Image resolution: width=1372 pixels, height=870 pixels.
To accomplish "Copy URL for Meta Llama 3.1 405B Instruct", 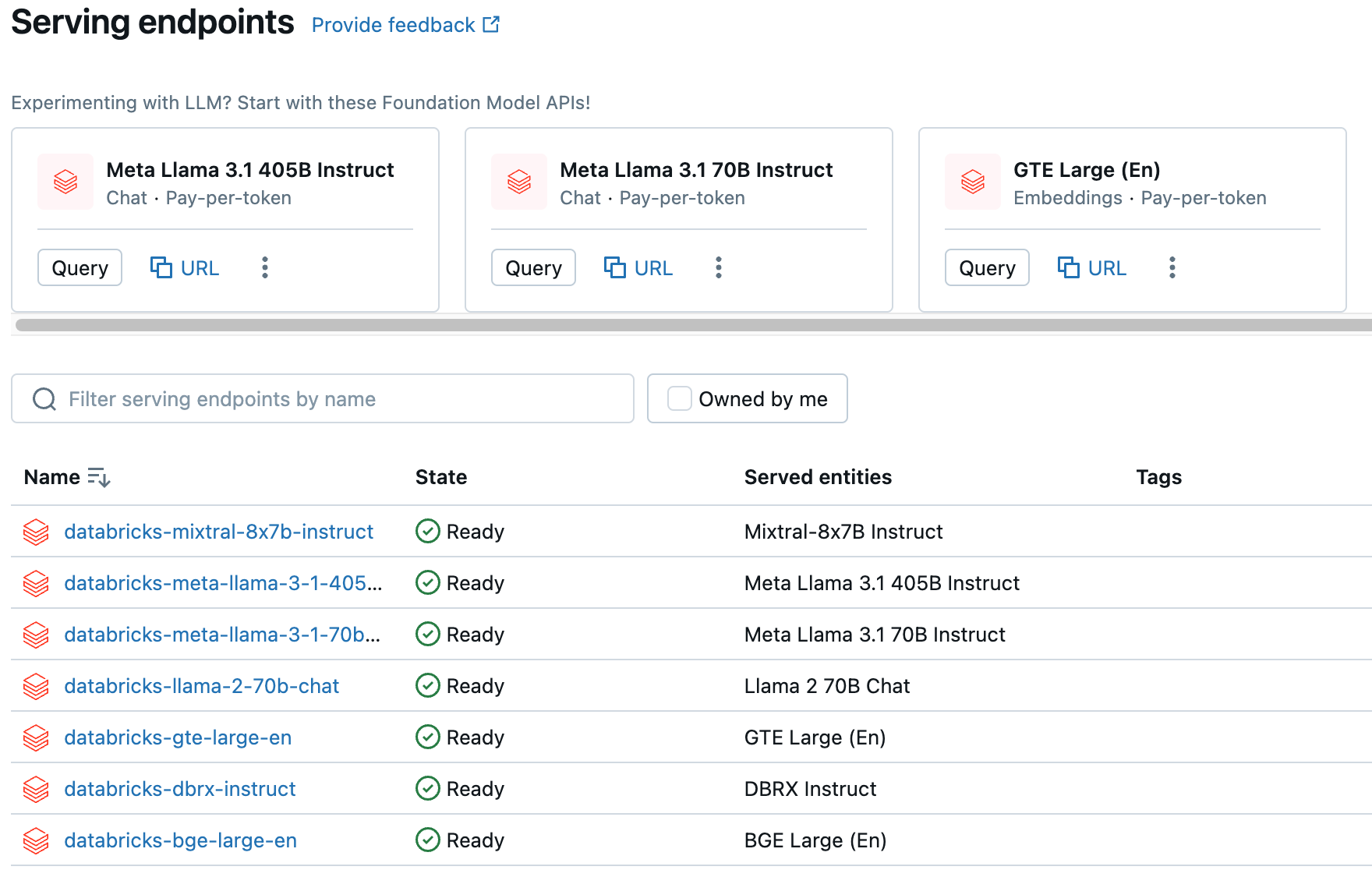I will click(185, 267).
